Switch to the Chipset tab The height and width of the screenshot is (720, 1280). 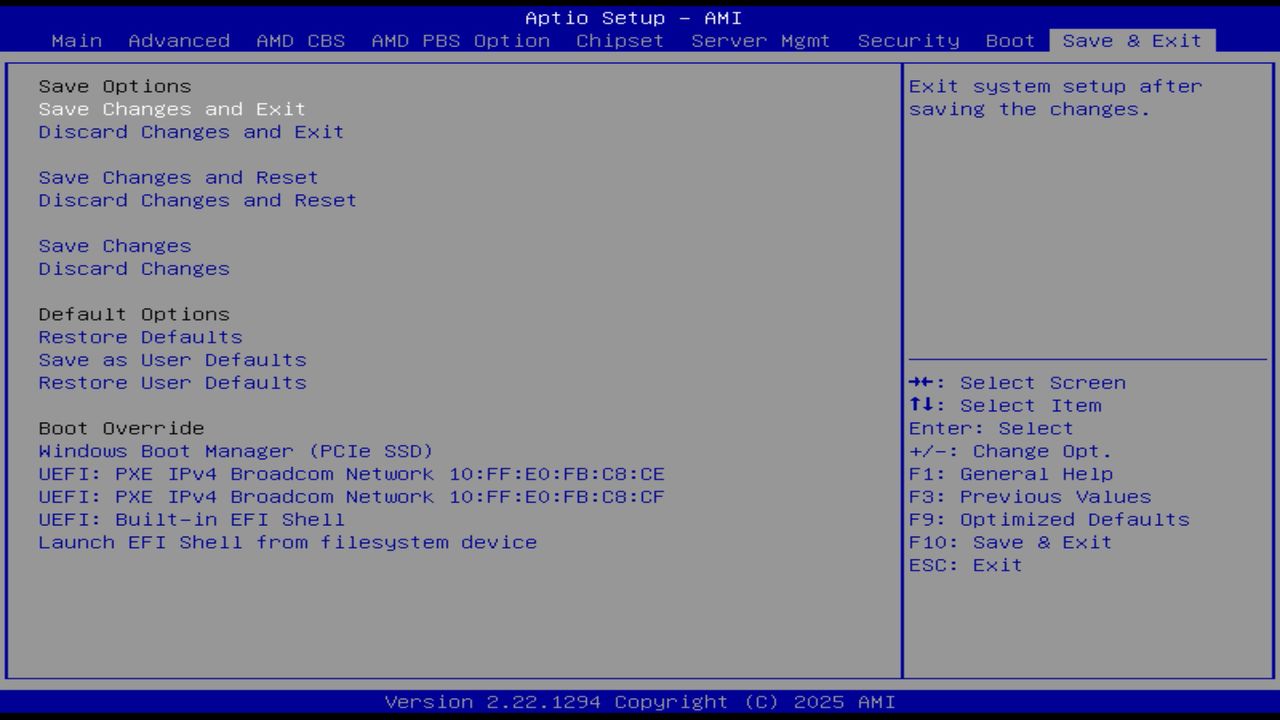coord(620,41)
